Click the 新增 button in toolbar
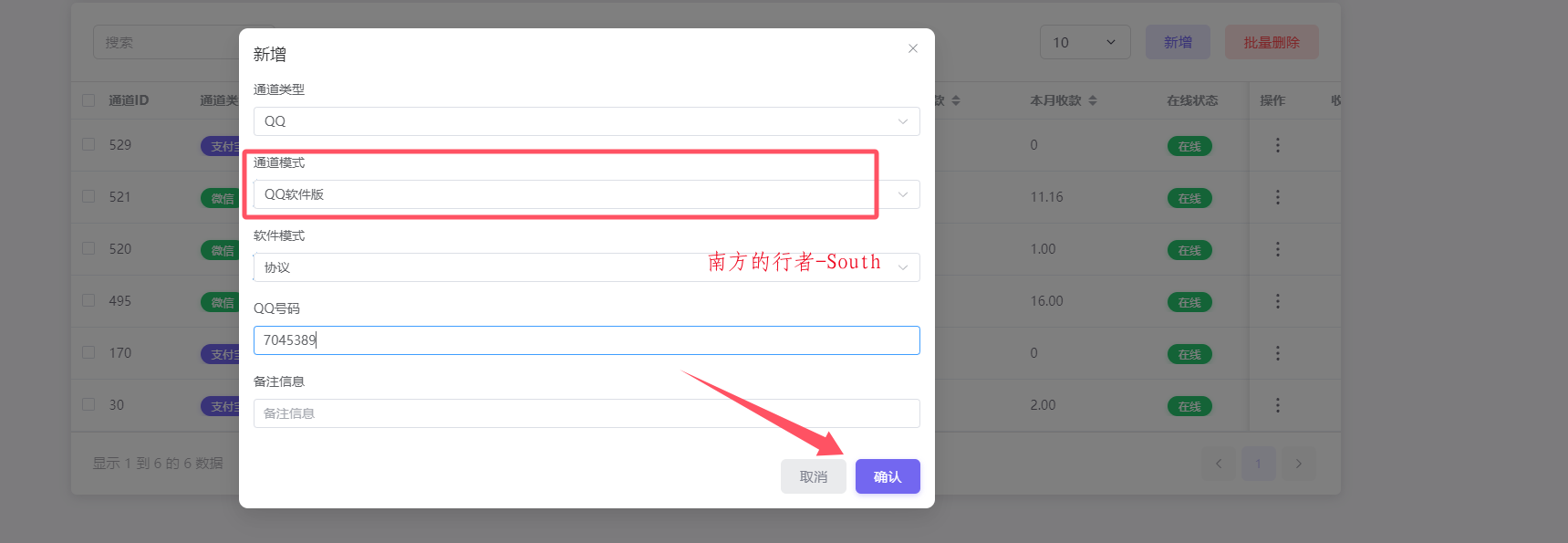The height and width of the screenshot is (543, 1568). click(1178, 42)
